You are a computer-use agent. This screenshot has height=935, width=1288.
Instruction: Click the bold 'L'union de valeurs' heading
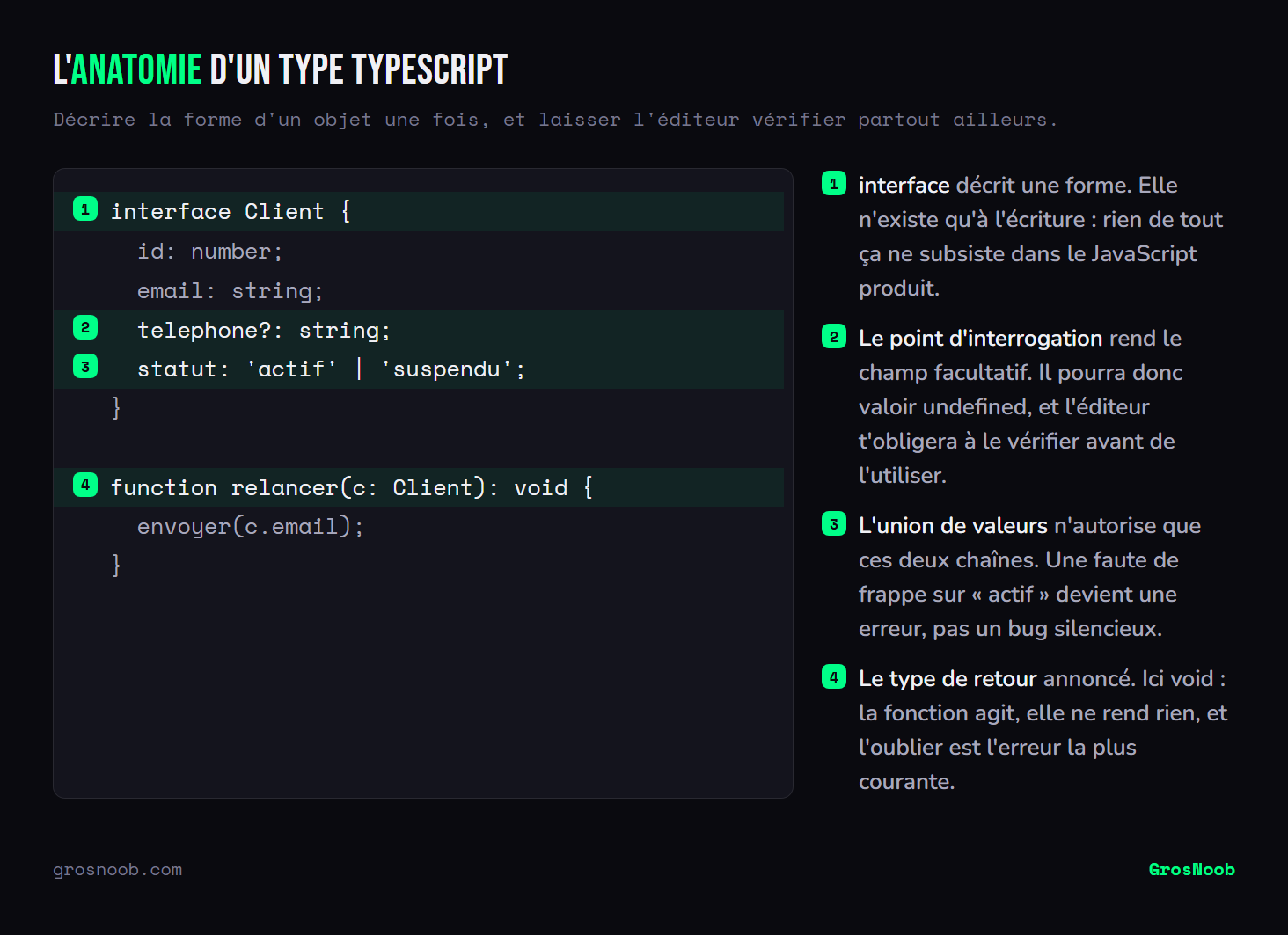pyautogui.click(x=953, y=526)
